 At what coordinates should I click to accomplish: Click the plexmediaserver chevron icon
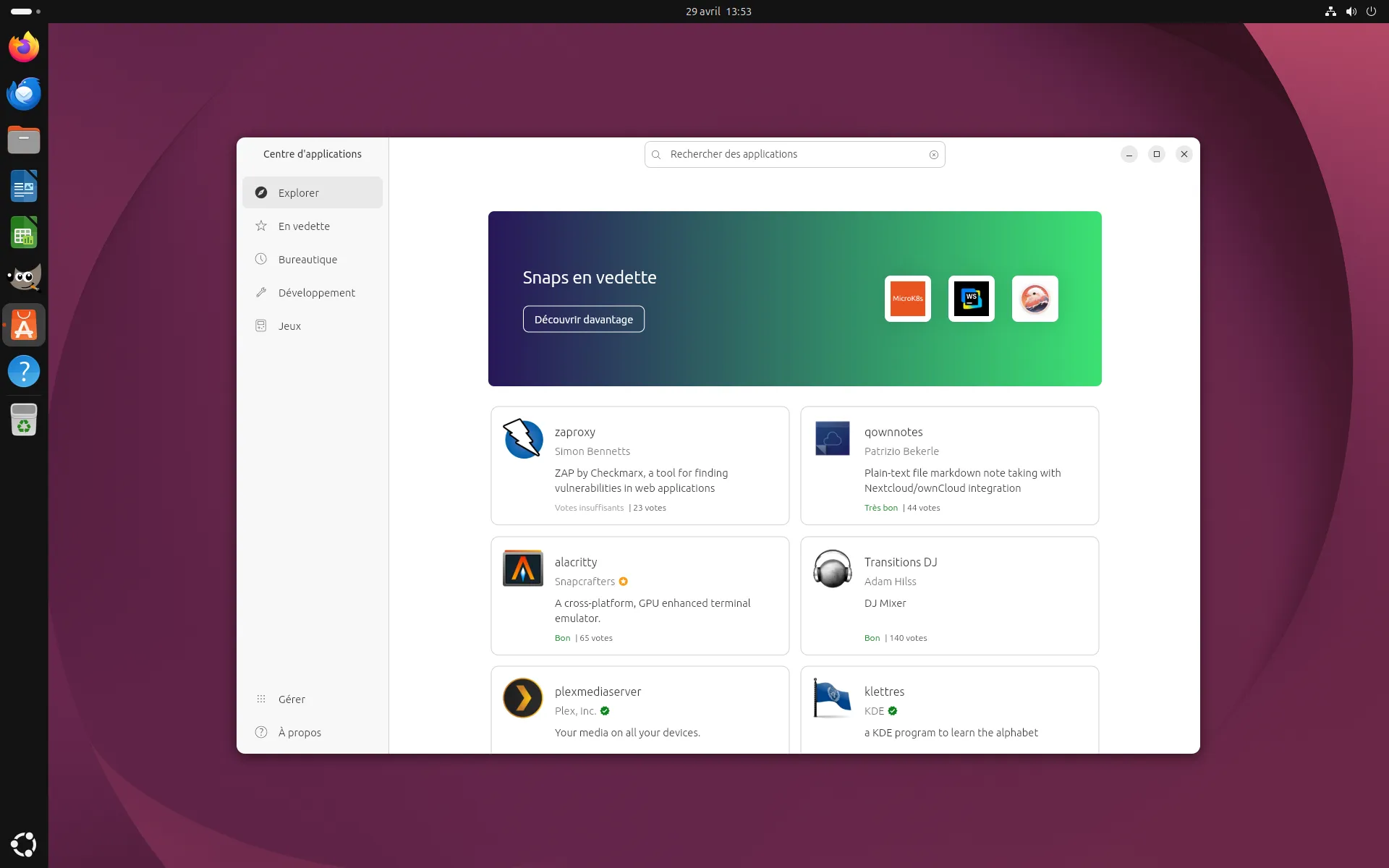pos(523,698)
